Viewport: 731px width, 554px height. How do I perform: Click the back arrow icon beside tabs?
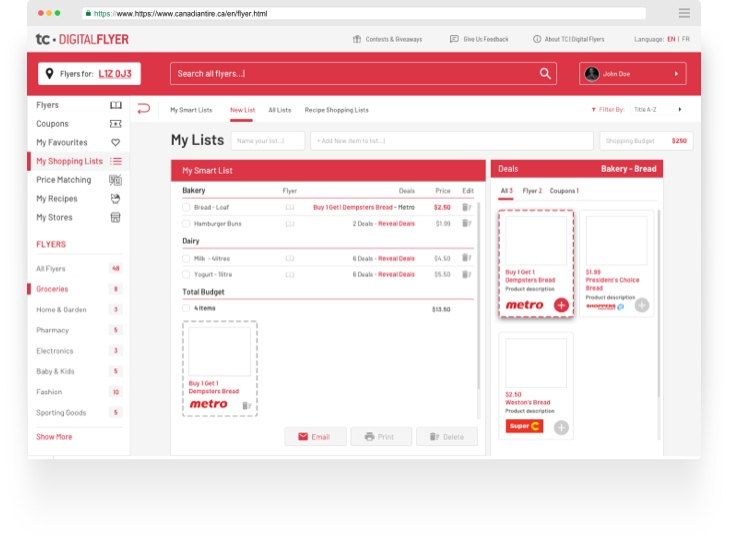[144, 109]
